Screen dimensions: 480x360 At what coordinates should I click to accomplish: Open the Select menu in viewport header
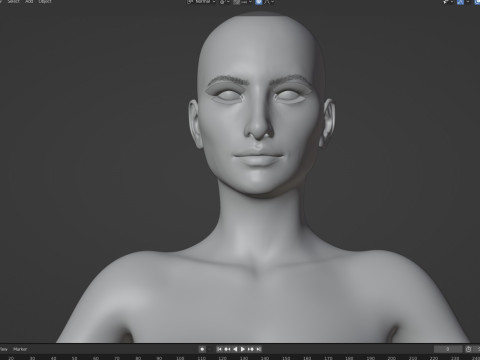click(x=13, y=2)
